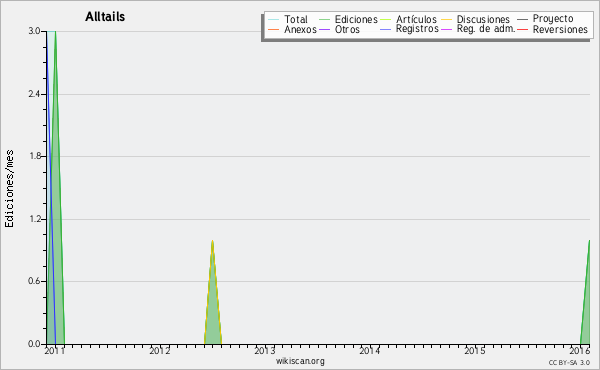Select the Ediciones legend label
The height and width of the screenshot is (370, 600).
pyautogui.click(x=356, y=19)
